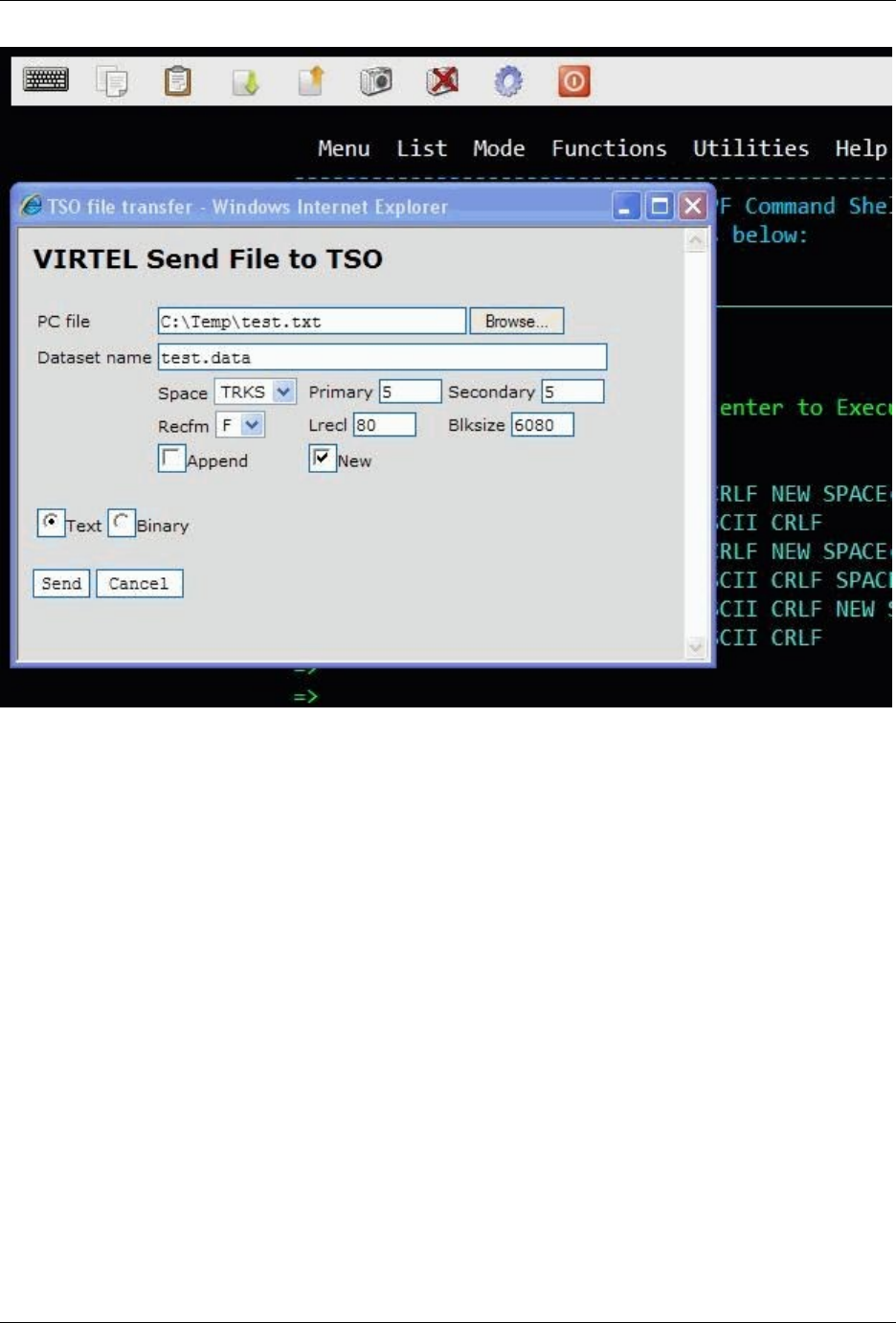Click the Primary space input field
896x1323 pixels.
click(411, 392)
